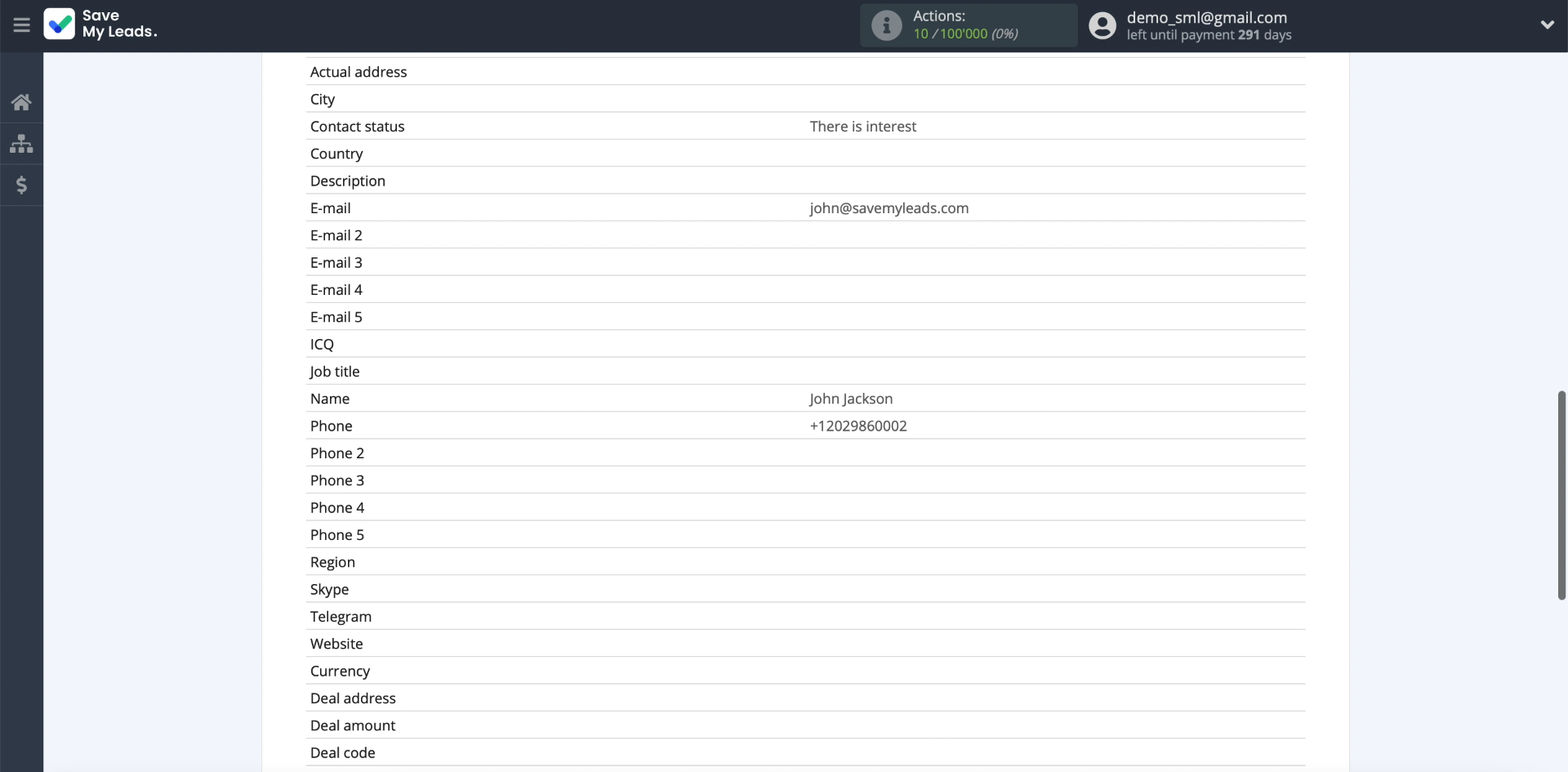
Task: Click 'left until payment 291 days' text
Action: coord(1209,35)
